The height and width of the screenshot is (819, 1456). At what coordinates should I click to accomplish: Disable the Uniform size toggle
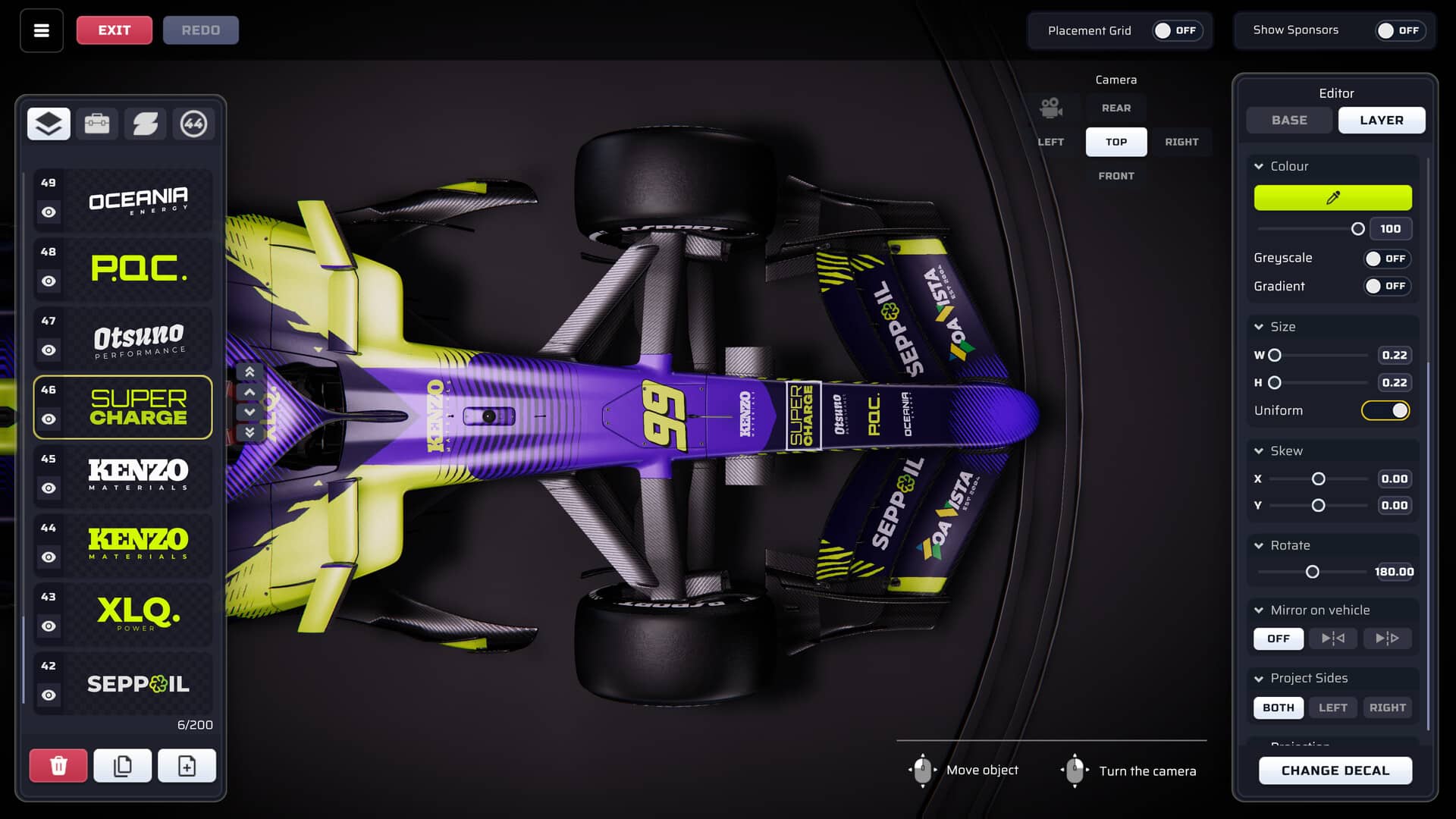(1385, 410)
